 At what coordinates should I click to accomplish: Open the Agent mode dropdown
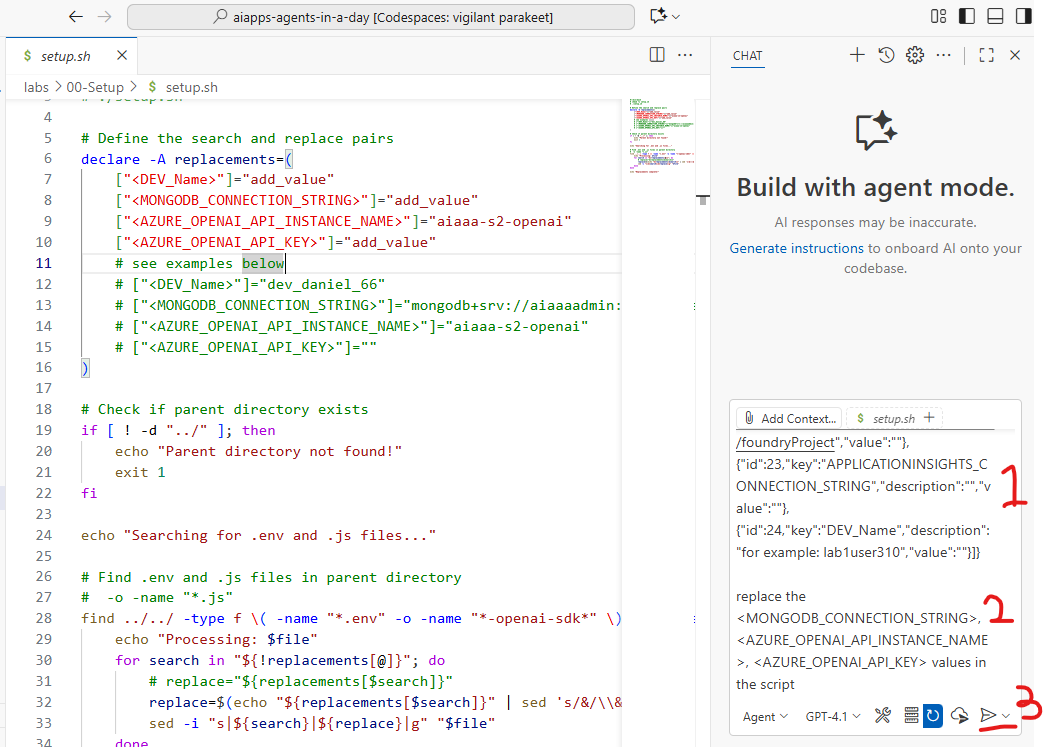[765, 716]
